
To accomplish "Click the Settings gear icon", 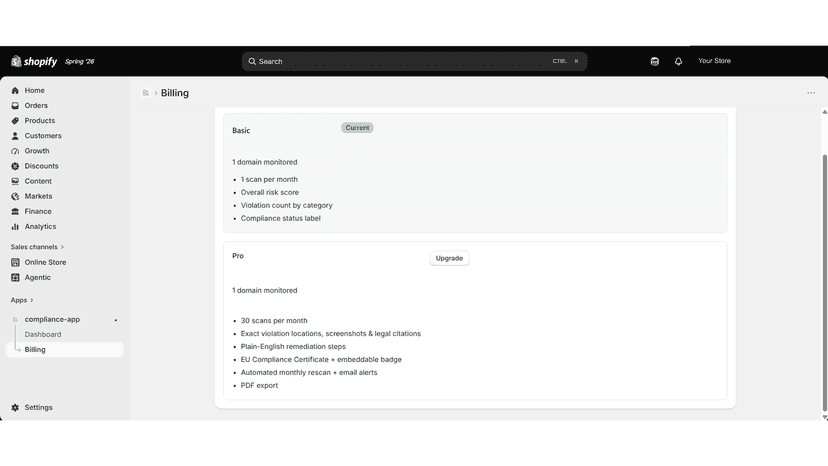I will point(15,407).
